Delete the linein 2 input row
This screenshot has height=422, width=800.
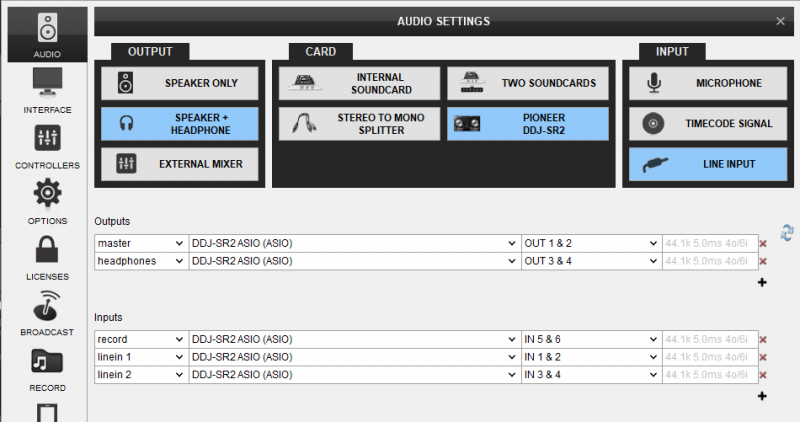point(763,375)
